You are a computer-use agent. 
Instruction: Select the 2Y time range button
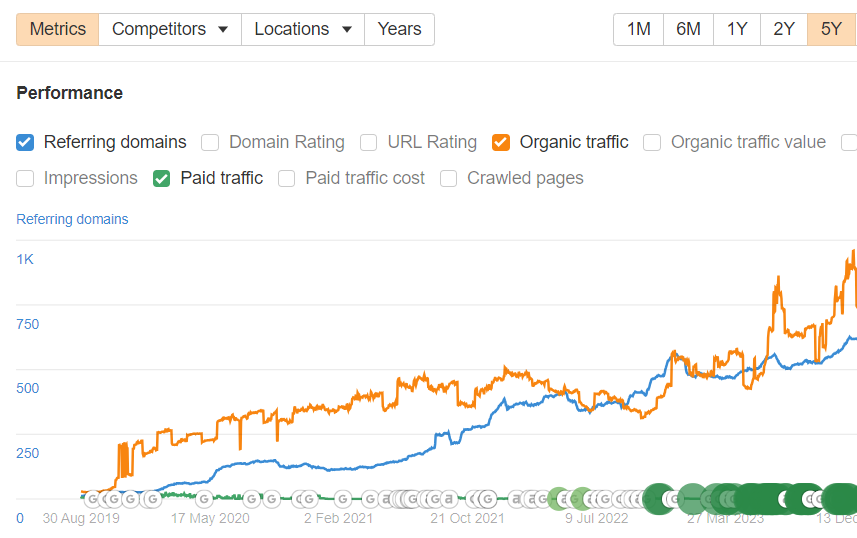click(784, 29)
